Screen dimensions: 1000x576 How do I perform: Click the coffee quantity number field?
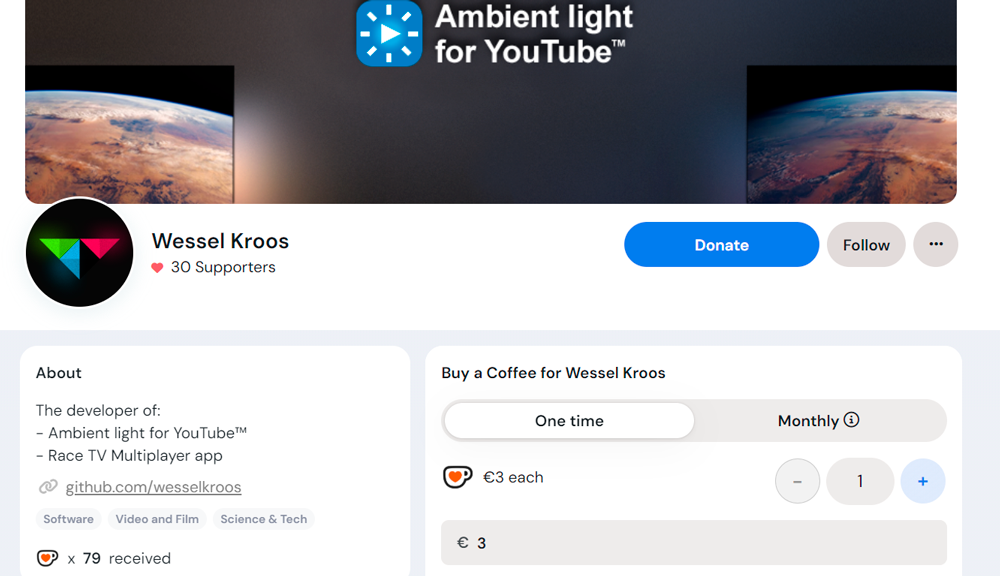tap(860, 482)
